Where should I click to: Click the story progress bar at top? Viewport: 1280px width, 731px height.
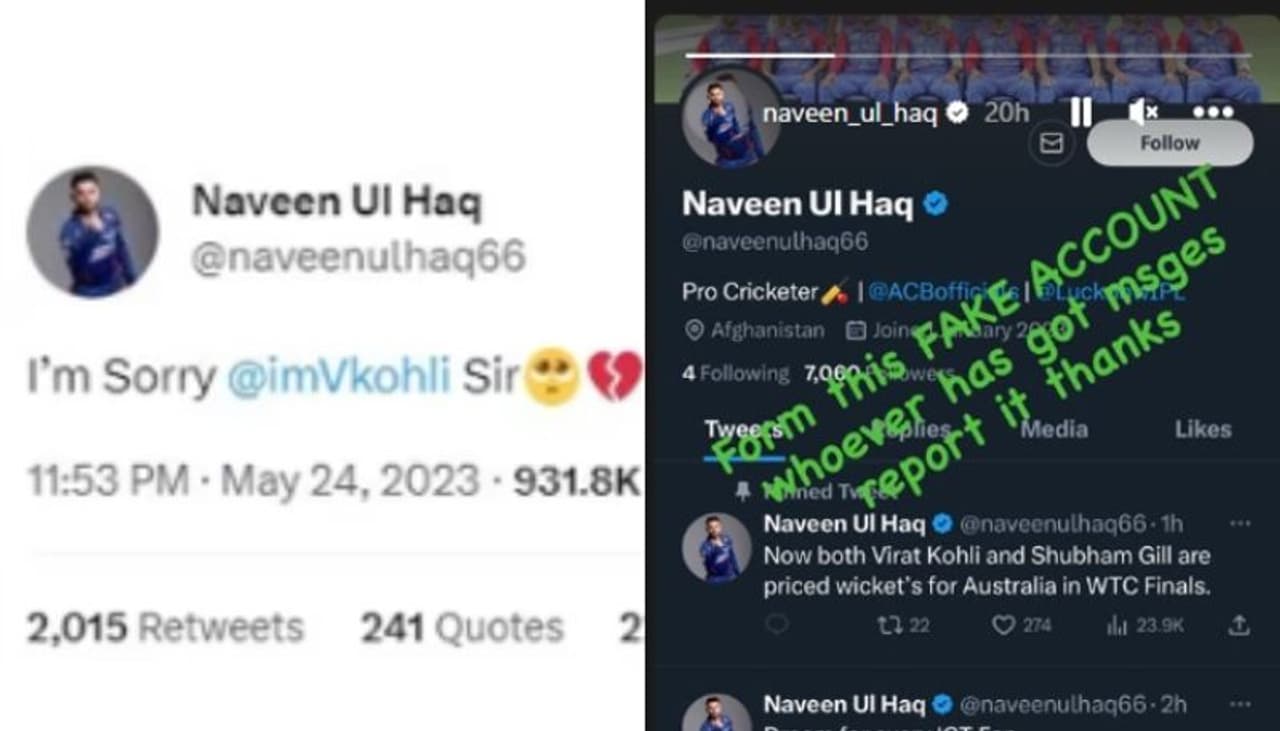968,55
